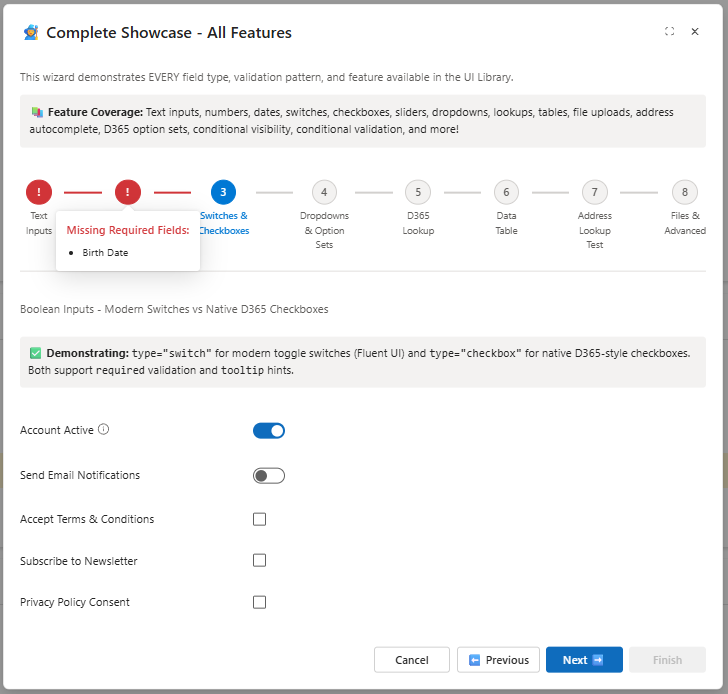The image size is (728, 694).
Task: Click 'Missing Required Fields:' heading
Action: pyautogui.click(x=128, y=230)
